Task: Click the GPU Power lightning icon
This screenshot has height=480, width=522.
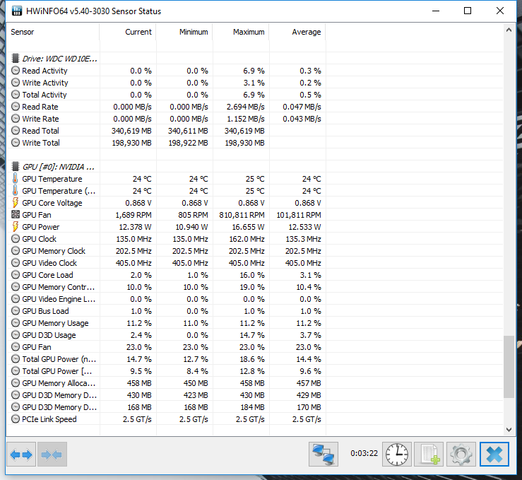Action: (x=15, y=227)
